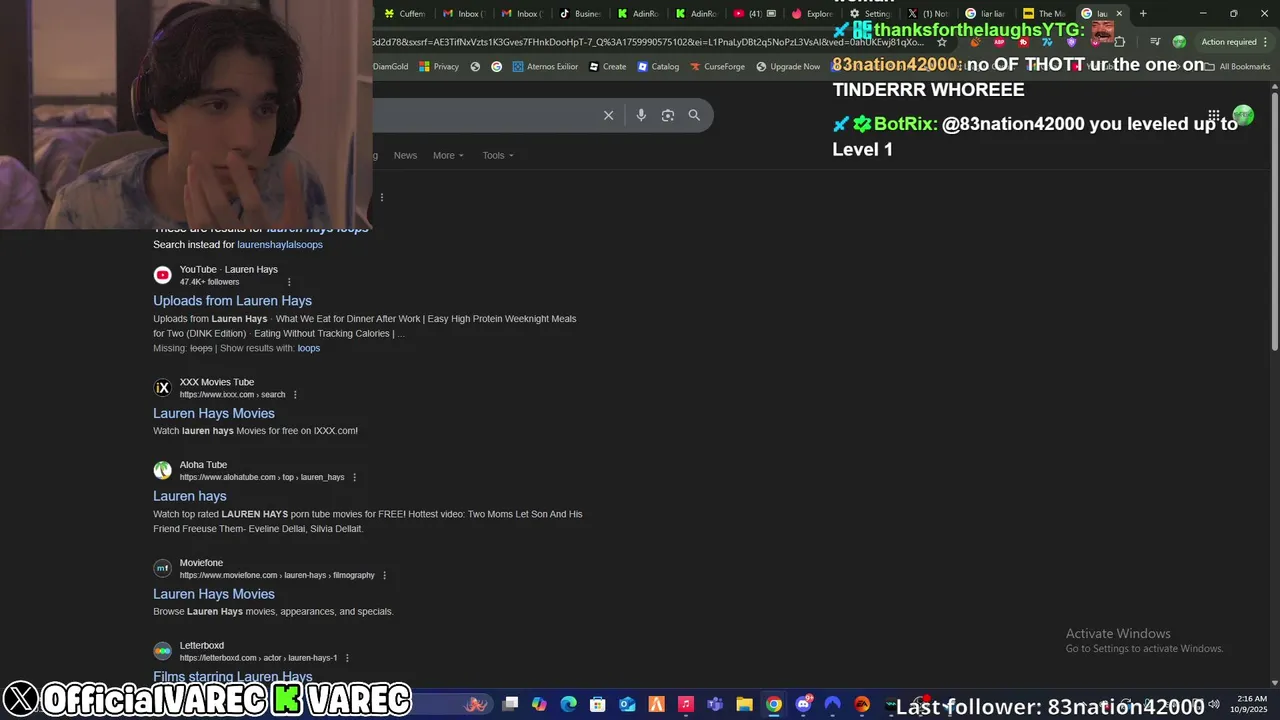Open options for the Moviefone result
The width and height of the screenshot is (1280, 720).
pyautogui.click(x=384, y=576)
